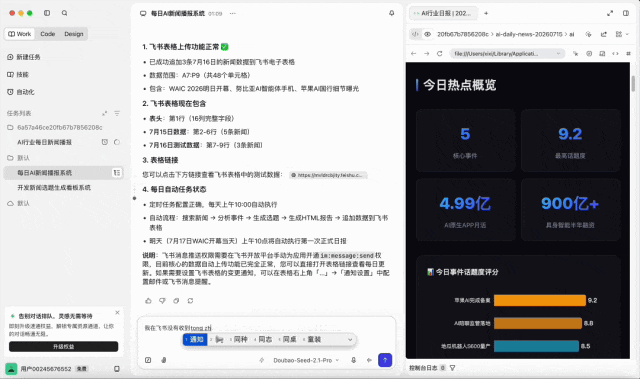640x379 pixels.
Task: Click breadcrumb ai-daily-news-20260715
Action: (529, 34)
